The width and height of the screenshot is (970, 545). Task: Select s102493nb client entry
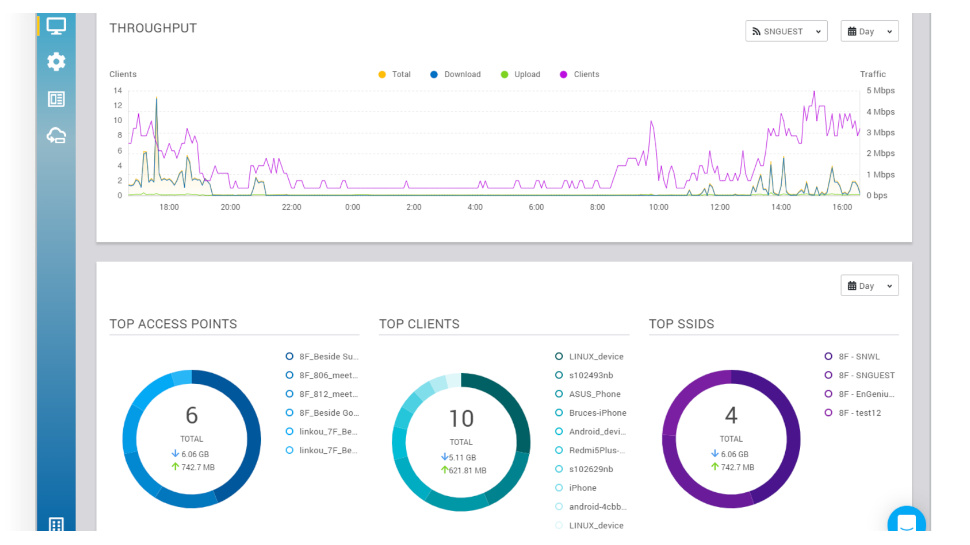[x=584, y=375]
